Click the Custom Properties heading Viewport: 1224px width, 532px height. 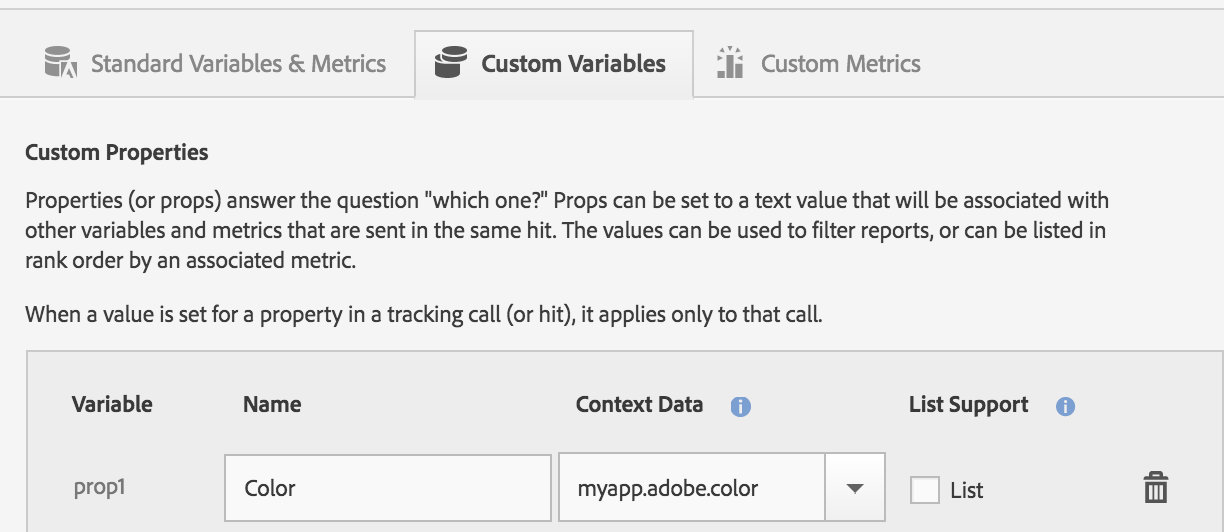116,153
